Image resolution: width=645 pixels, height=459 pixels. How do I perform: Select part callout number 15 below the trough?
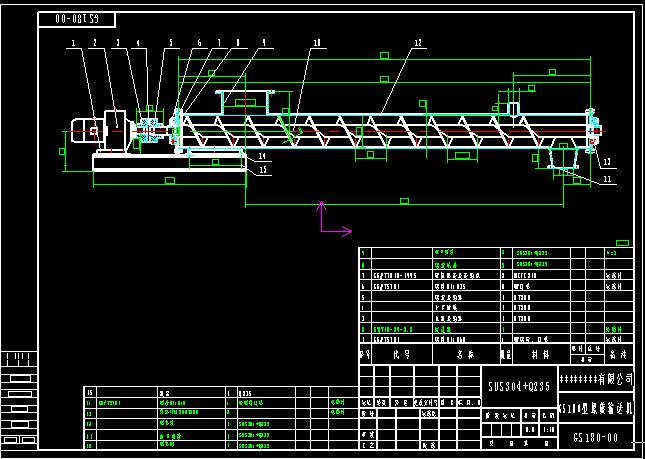point(262,170)
